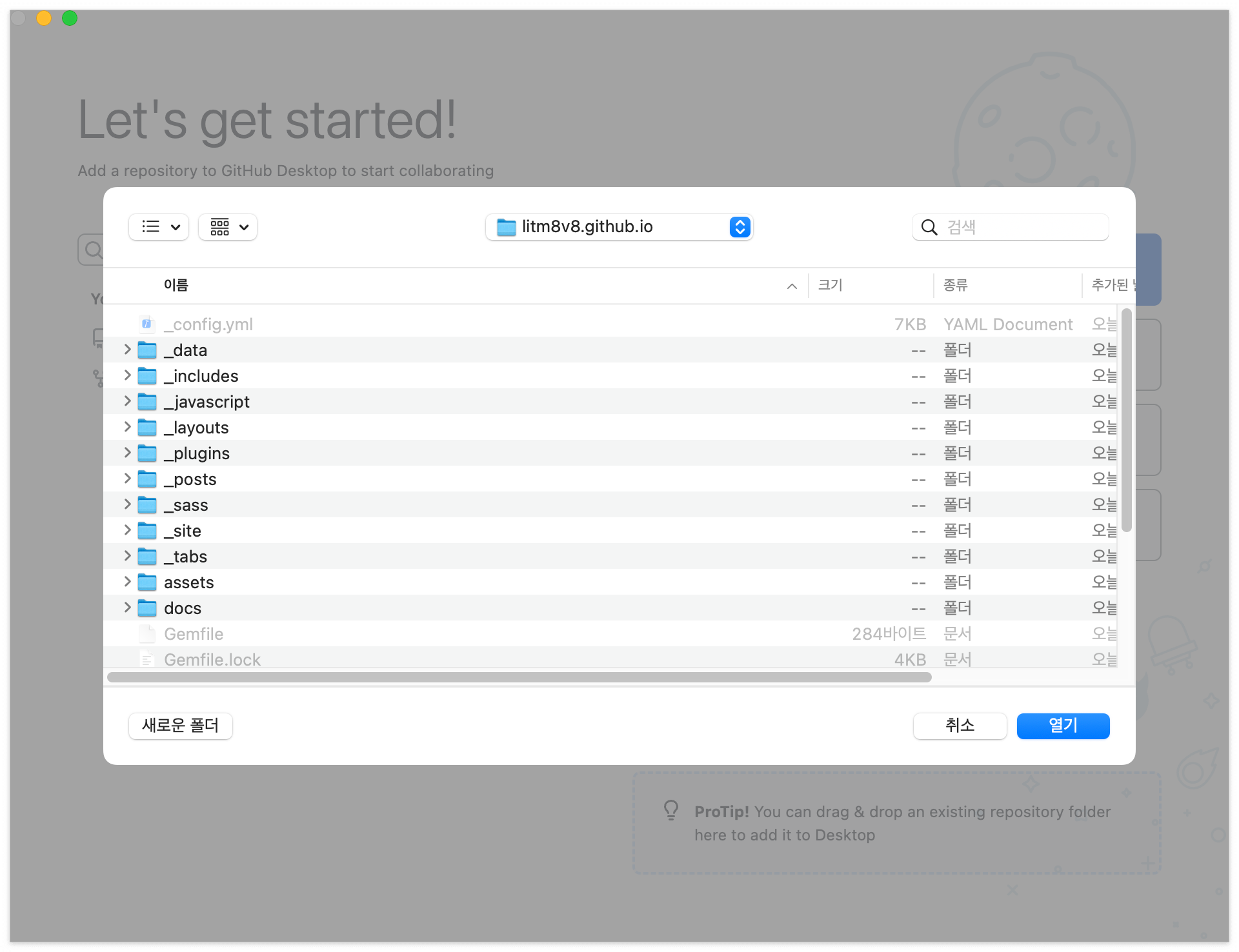The width and height of the screenshot is (1239, 952).
Task: Sort by the 크기 column header
Action: tap(831, 285)
